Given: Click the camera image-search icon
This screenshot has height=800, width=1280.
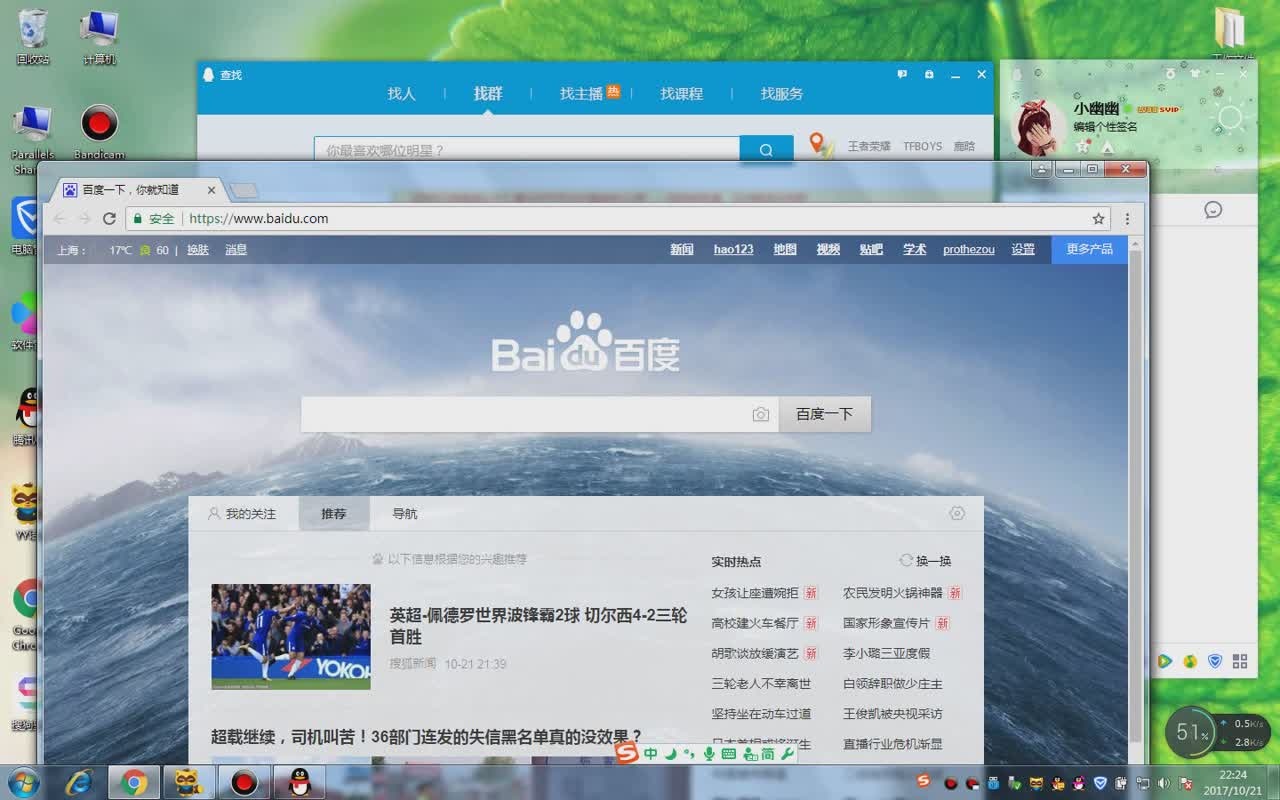Looking at the screenshot, I should [x=761, y=414].
